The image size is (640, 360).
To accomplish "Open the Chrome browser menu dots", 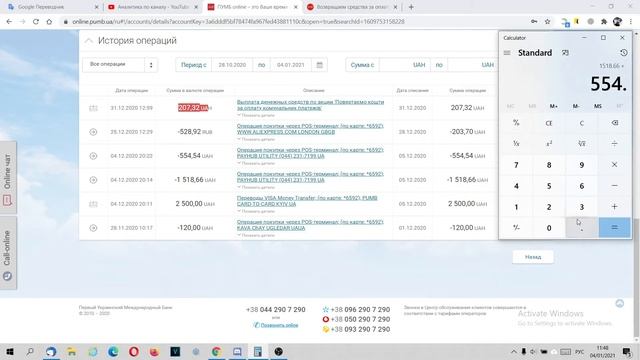I will [631, 22].
